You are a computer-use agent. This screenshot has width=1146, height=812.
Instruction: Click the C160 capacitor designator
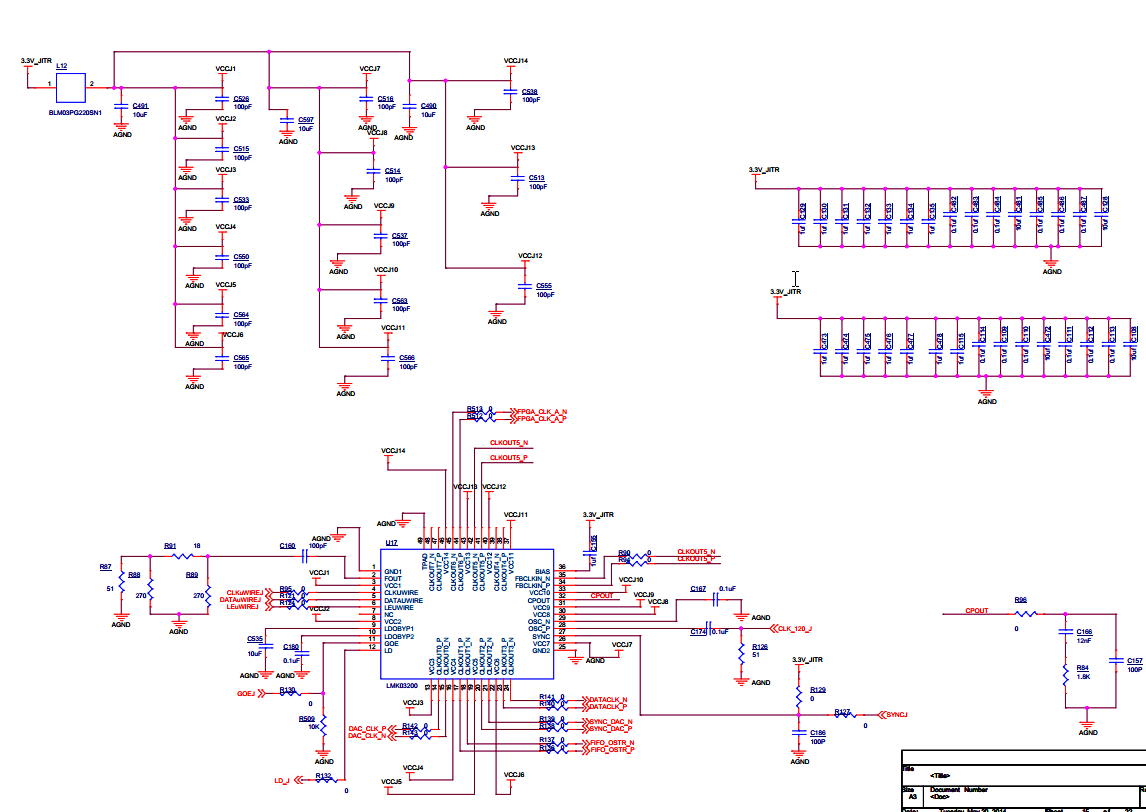tap(287, 546)
